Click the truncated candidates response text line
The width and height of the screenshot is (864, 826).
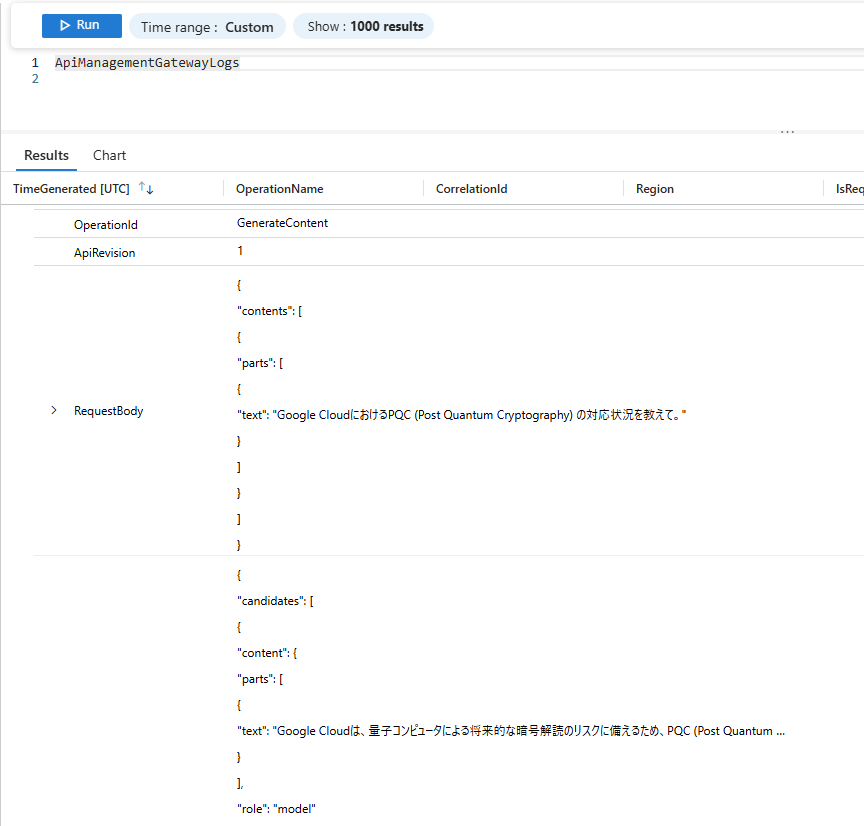tap(510, 731)
